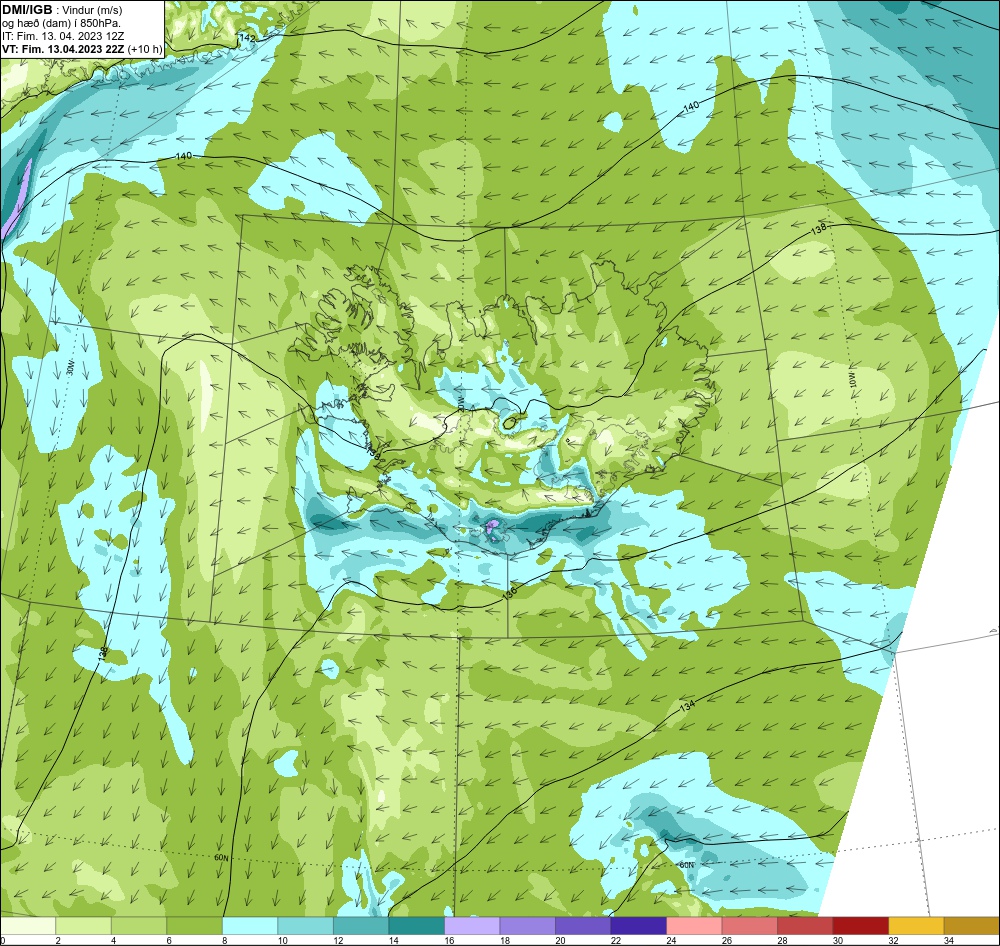Select the yellow 32–34 m/s legend swatch
The image size is (1000, 946).
(916, 925)
